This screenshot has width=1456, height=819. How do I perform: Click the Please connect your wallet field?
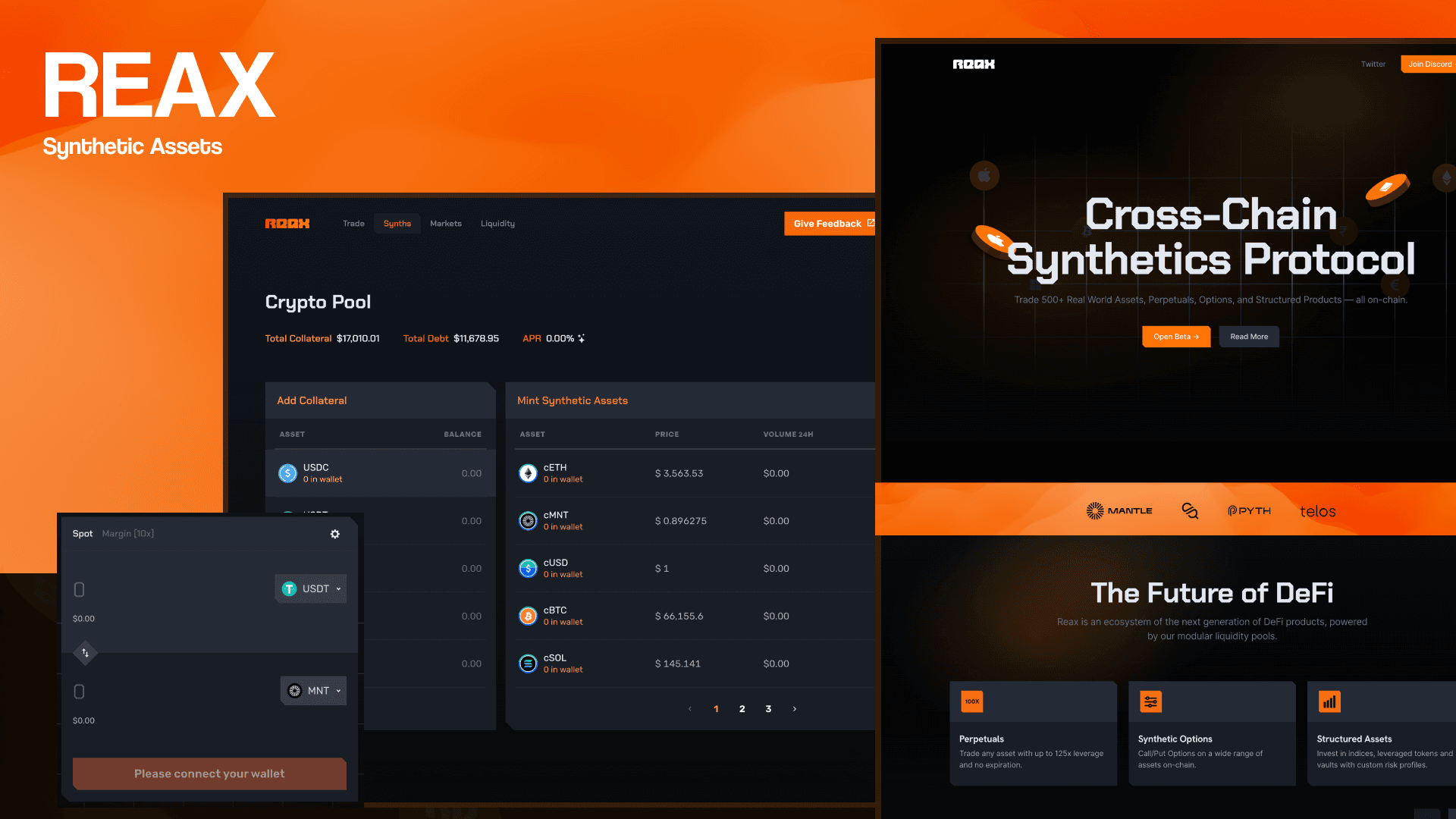point(210,773)
